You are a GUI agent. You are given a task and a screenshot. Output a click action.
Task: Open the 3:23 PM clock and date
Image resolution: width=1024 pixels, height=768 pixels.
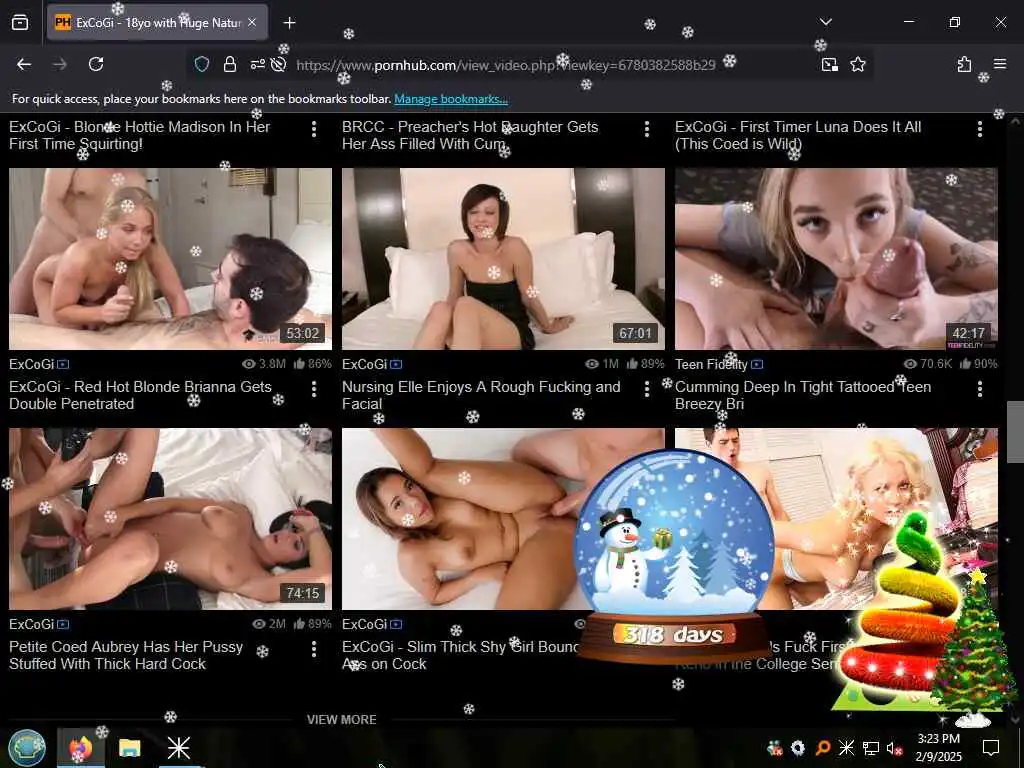click(938, 748)
